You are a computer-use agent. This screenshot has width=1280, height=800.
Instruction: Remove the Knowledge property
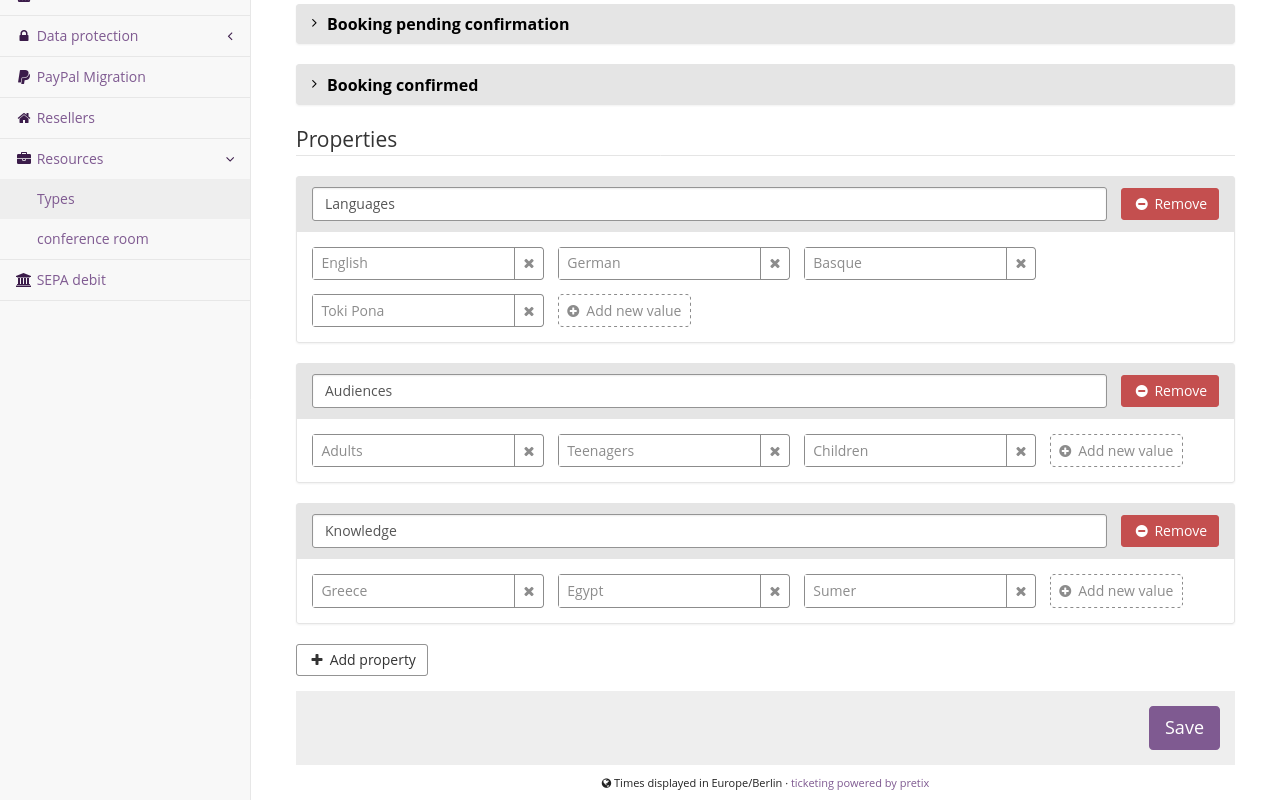(1170, 531)
